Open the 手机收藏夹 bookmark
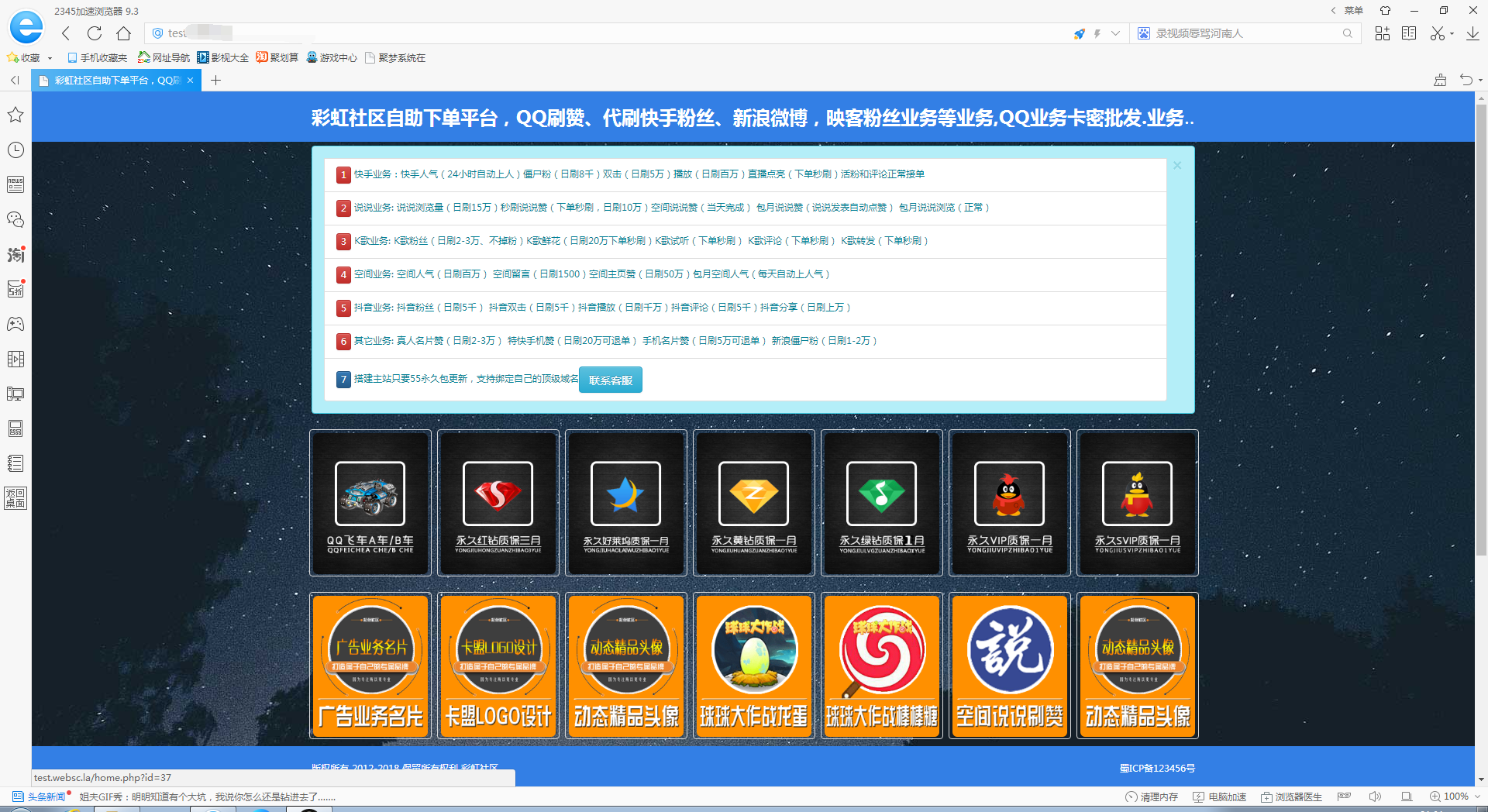 tap(97, 58)
